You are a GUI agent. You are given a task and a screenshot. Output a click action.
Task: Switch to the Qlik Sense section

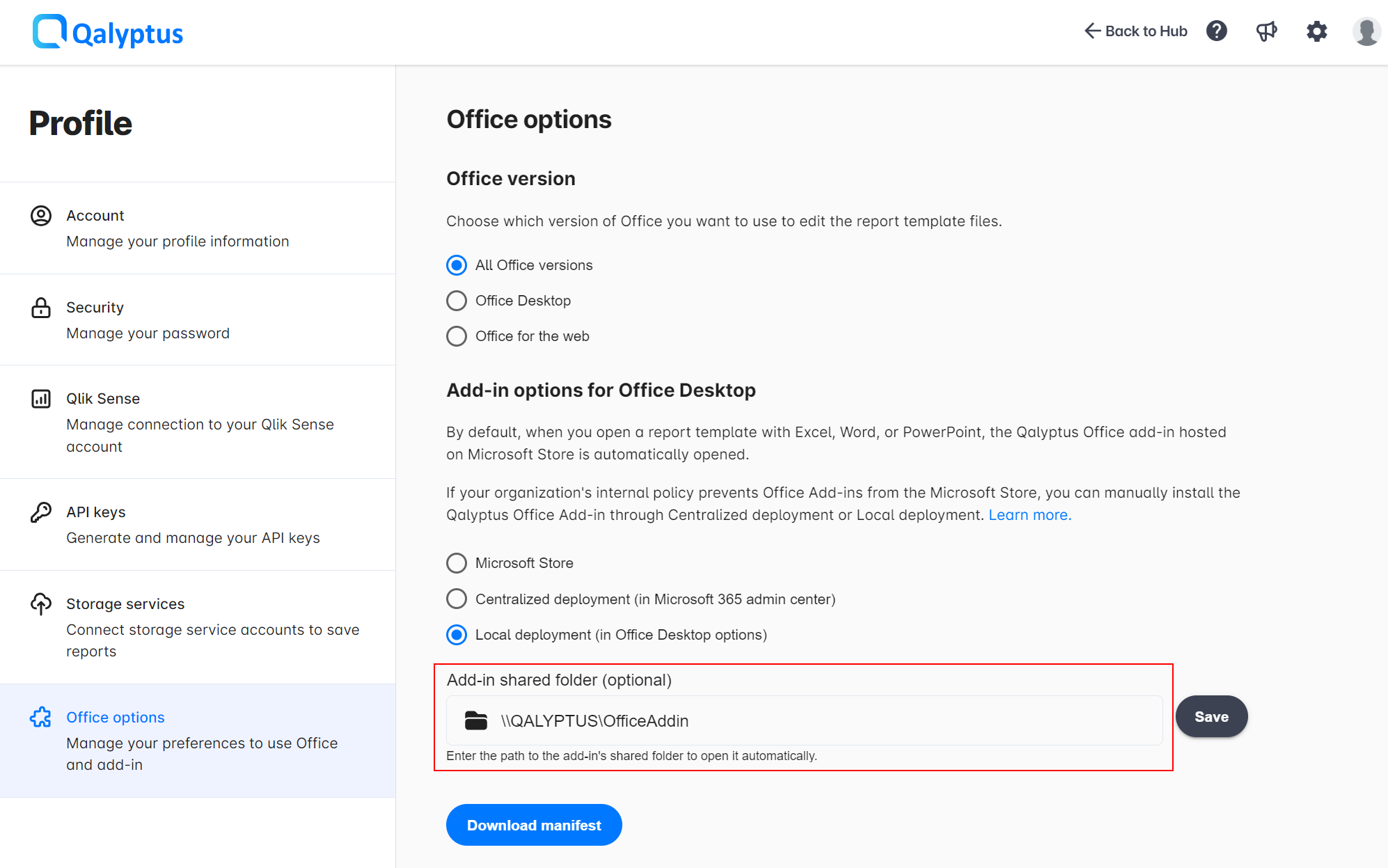coord(103,398)
